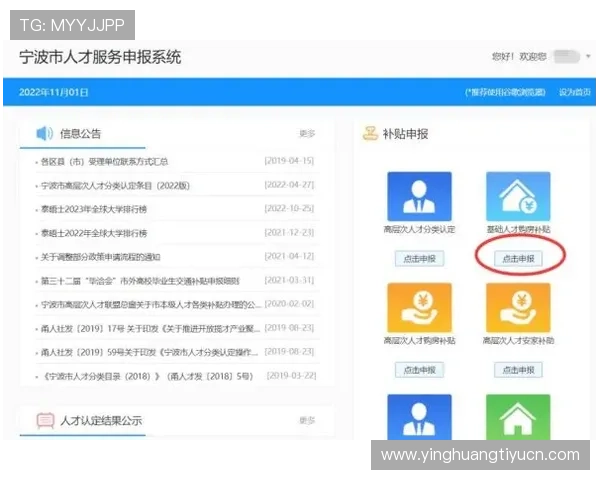
Task: Open 《宁波市人才分类目录(2018)》 announcement
Action: (147, 376)
